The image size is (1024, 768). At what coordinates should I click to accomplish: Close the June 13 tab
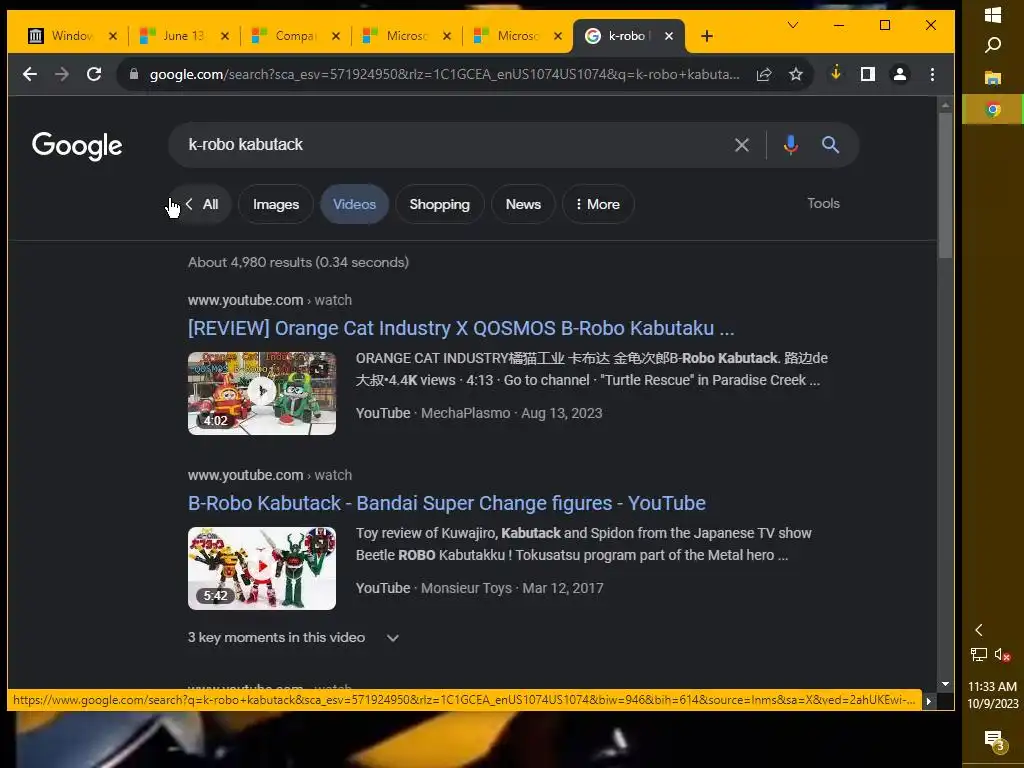coord(225,36)
